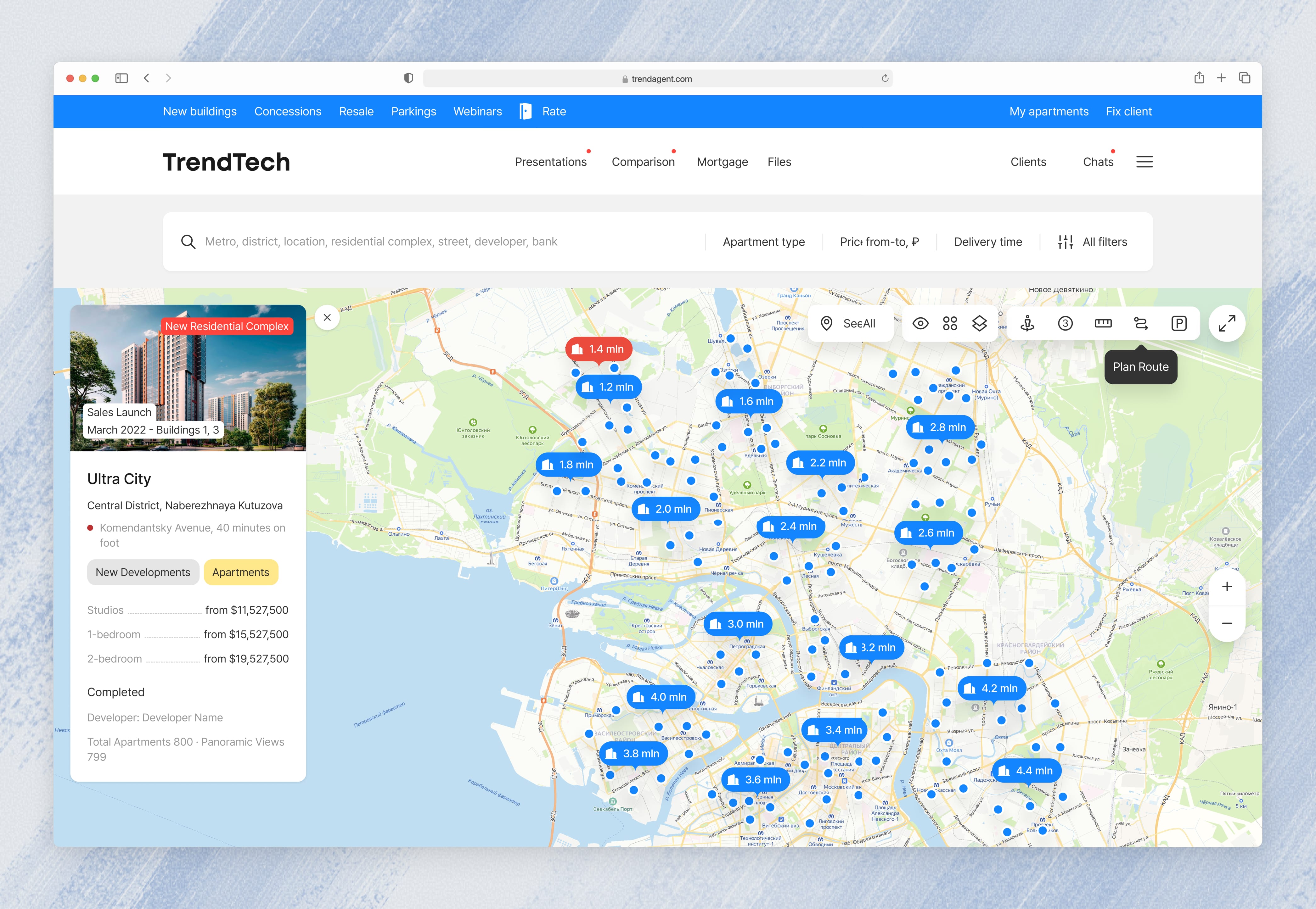Click the Ultra City title

(119, 478)
